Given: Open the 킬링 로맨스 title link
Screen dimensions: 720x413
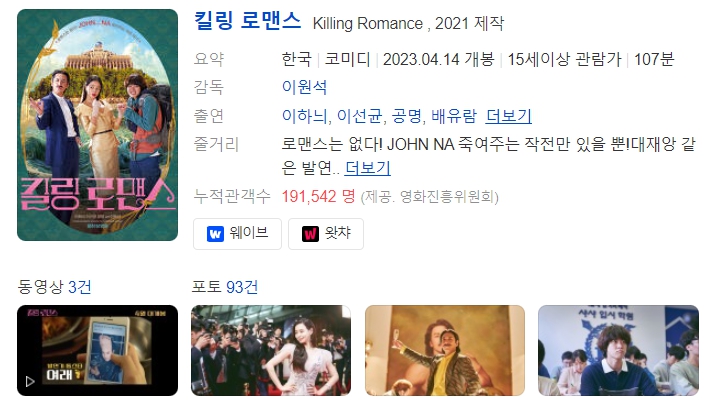Looking at the screenshot, I should (247, 21).
